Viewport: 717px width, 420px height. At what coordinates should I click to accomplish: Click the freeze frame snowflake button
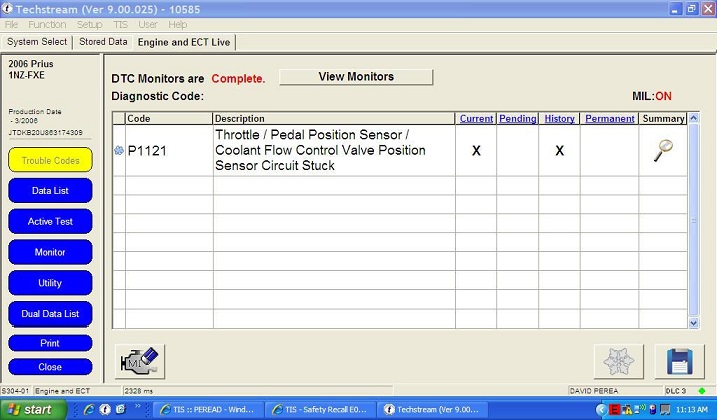click(618, 362)
